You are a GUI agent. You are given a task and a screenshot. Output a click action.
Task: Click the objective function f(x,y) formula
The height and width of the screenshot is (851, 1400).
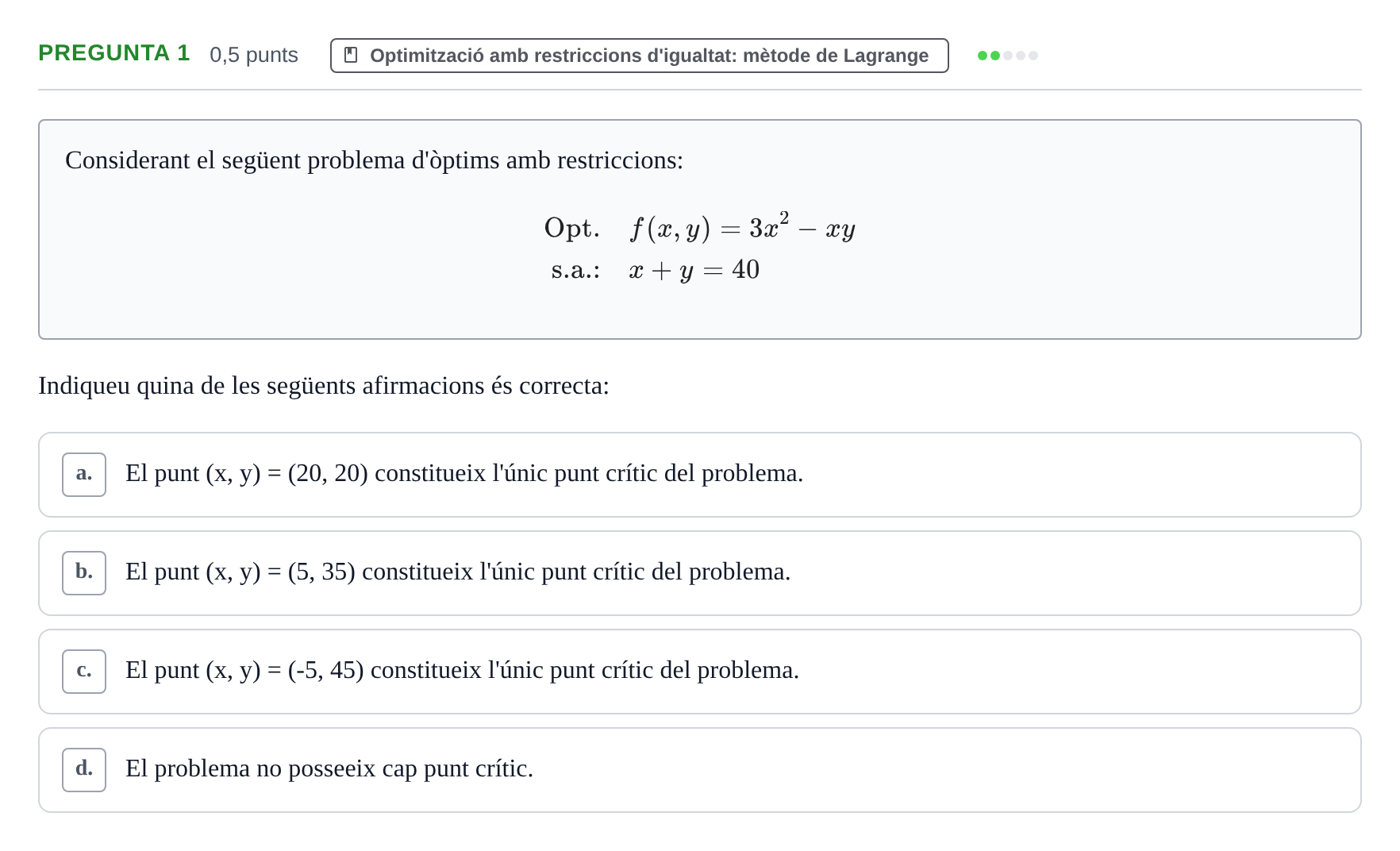tap(742, 228)
